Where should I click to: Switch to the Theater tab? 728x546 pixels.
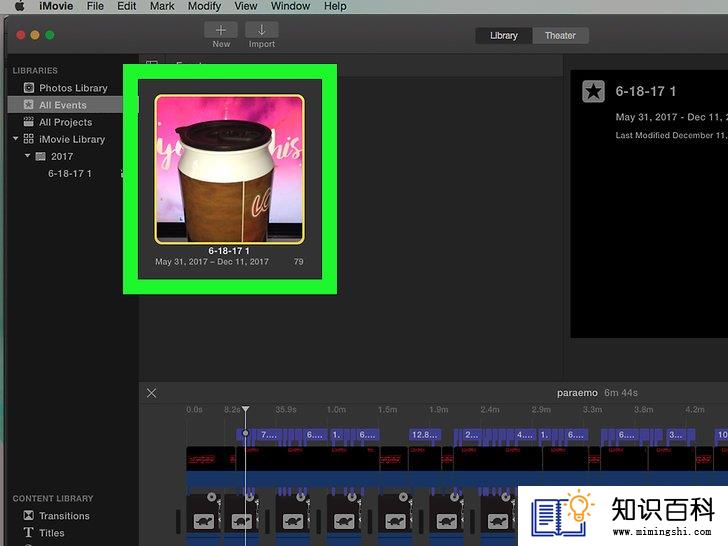tap(560, 36)
